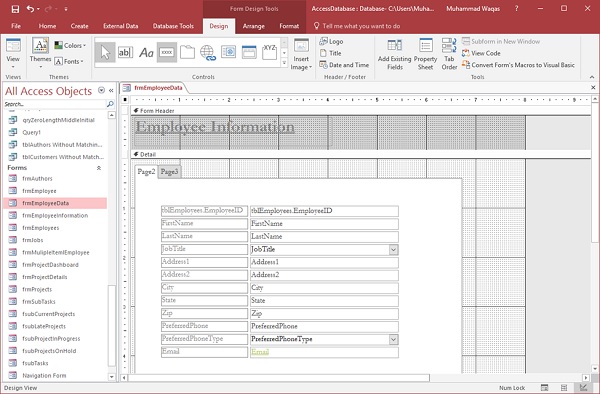Image resolution: width=600 pixels, height=394 pixels.
Task: Expand the Controls gallery more arrow
Action: (x=284, y=63)
